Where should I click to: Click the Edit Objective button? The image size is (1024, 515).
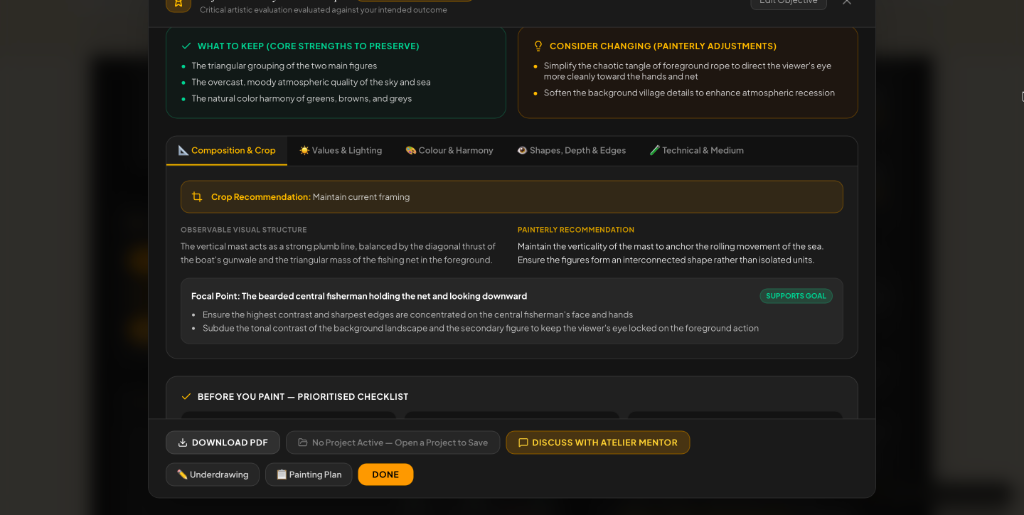point(788,3)
